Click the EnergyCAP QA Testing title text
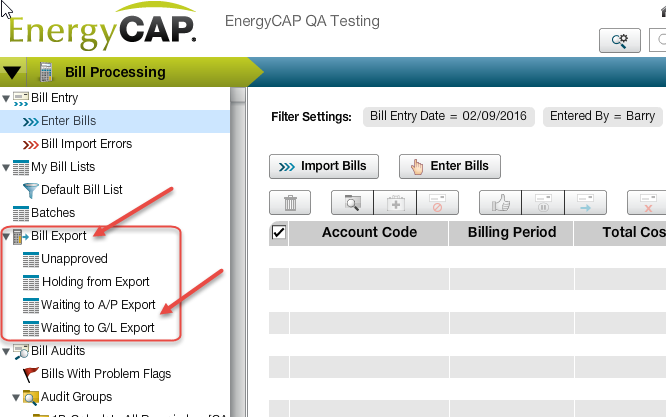Viewport: 666px width, 417px height. point(302,21)
